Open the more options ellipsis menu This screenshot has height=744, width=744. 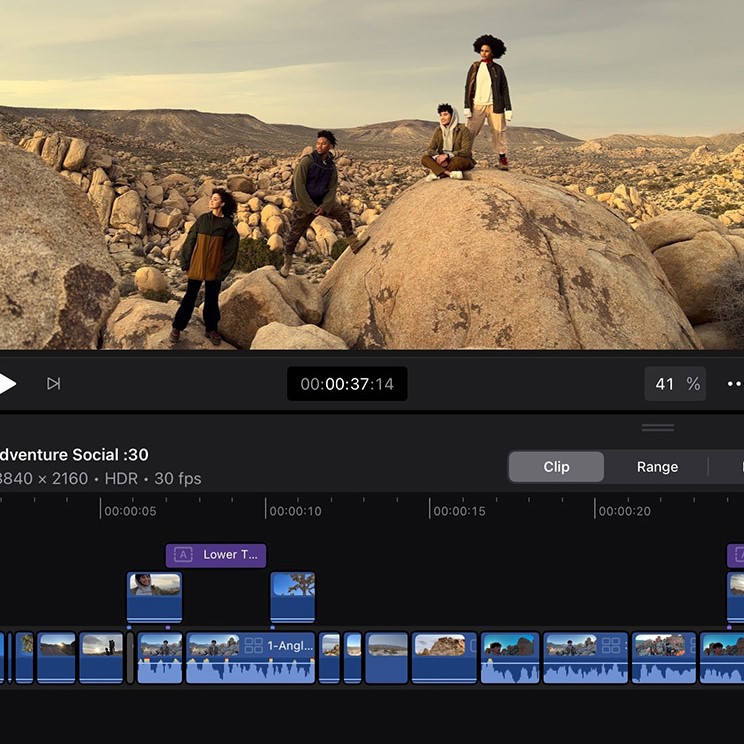pos(735,384)
